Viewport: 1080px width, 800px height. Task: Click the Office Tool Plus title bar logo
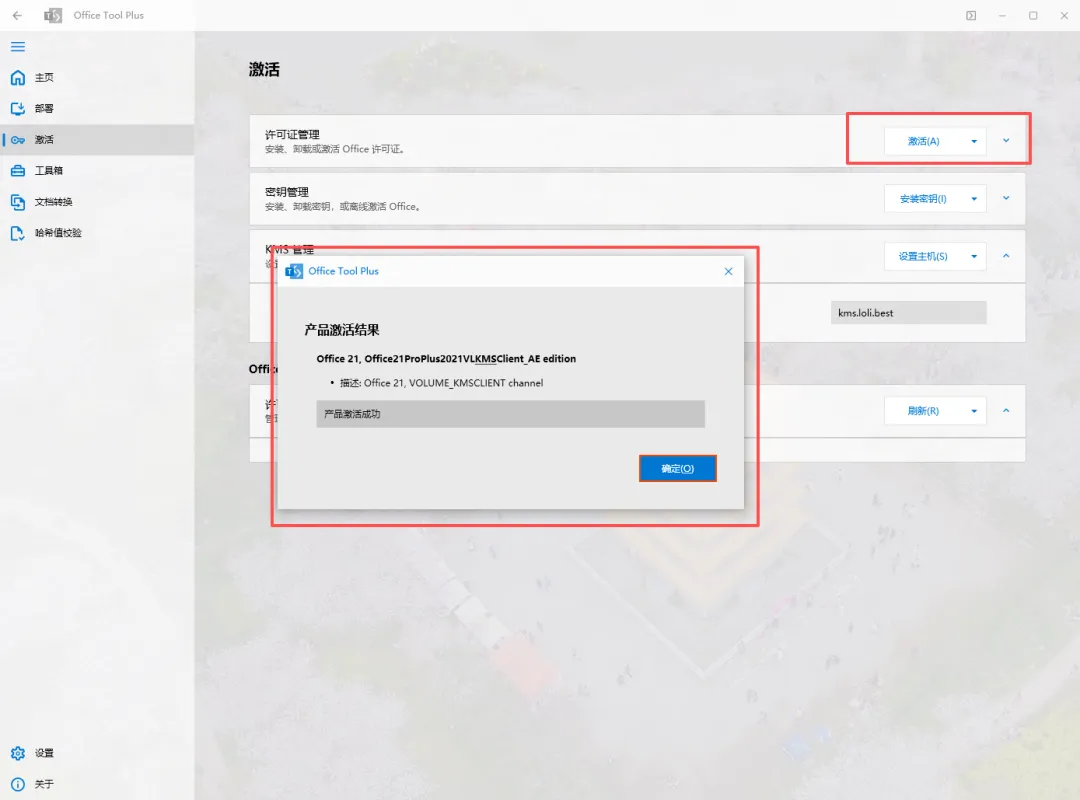pos(53,15)
